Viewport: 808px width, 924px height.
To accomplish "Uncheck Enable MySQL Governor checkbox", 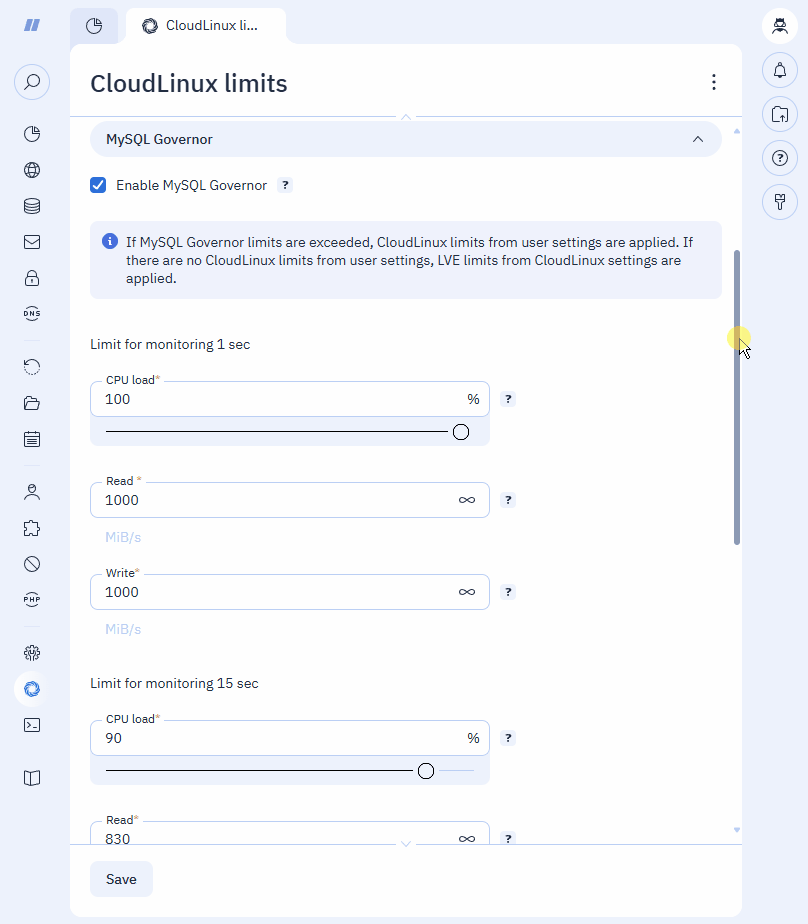I will coord(98,186).
